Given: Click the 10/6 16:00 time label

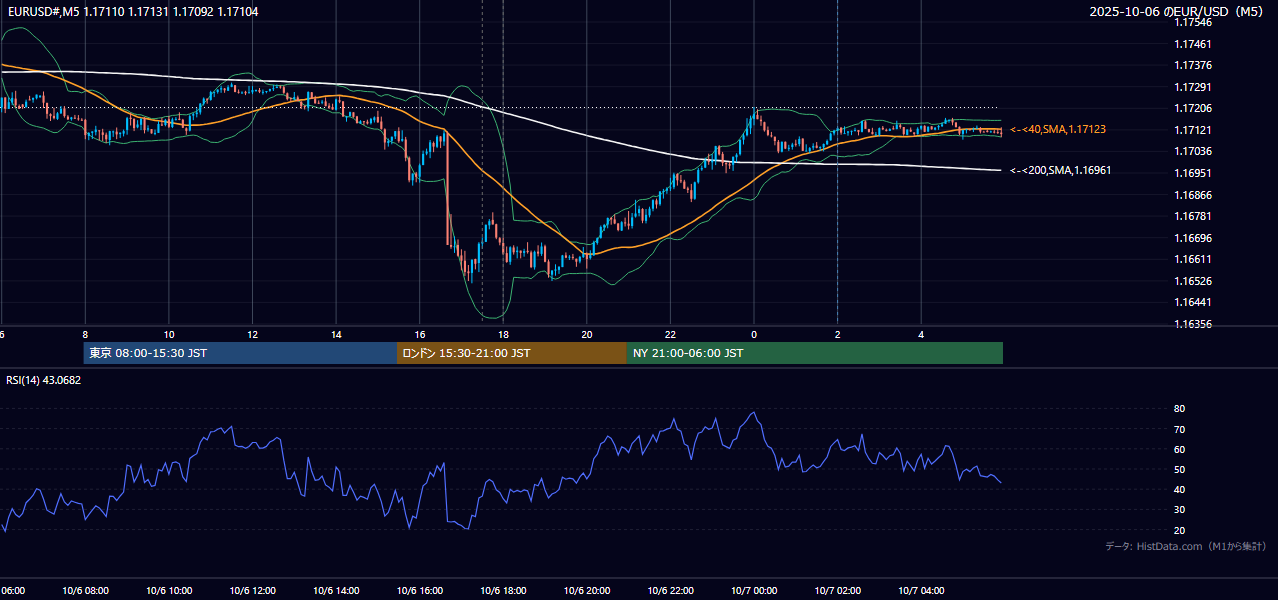Looking at the screenshot, I should 420,591.
